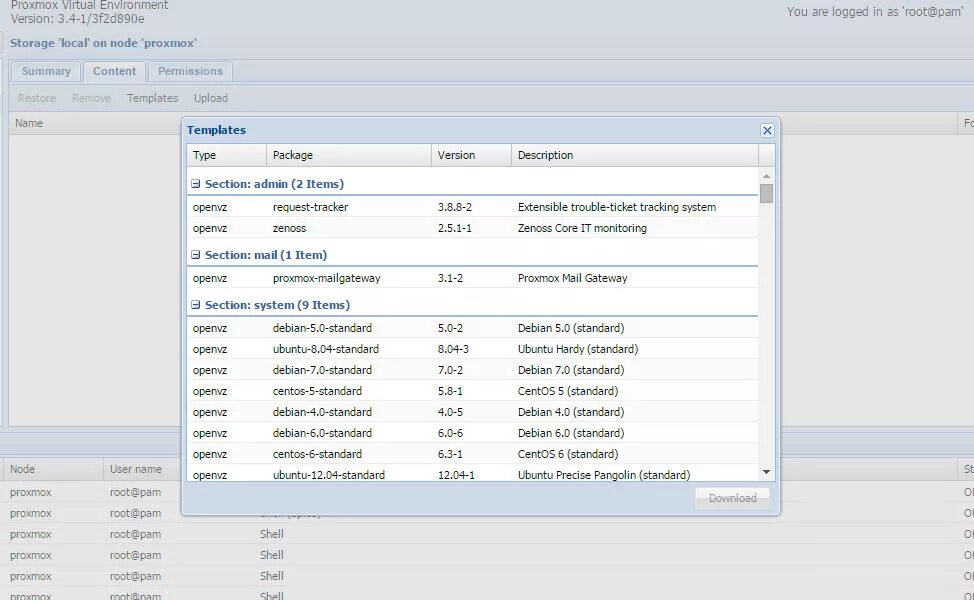Select the proxmox-mailgateway template
This screenshot has width=974, height=600.
(472, 278)
